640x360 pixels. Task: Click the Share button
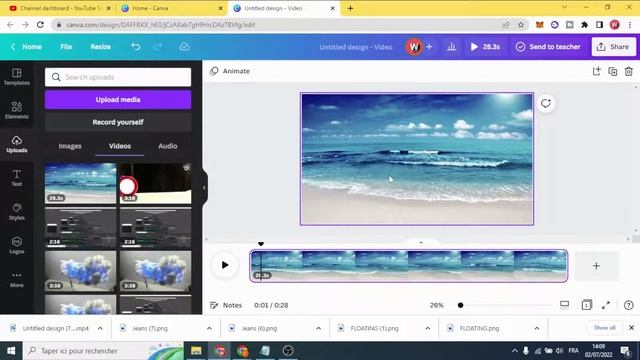point(613,47)
